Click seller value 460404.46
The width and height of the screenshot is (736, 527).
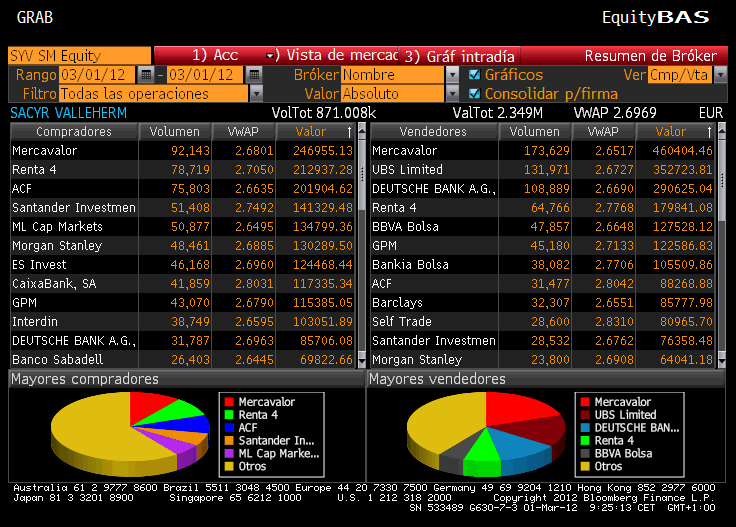point(682,151)
